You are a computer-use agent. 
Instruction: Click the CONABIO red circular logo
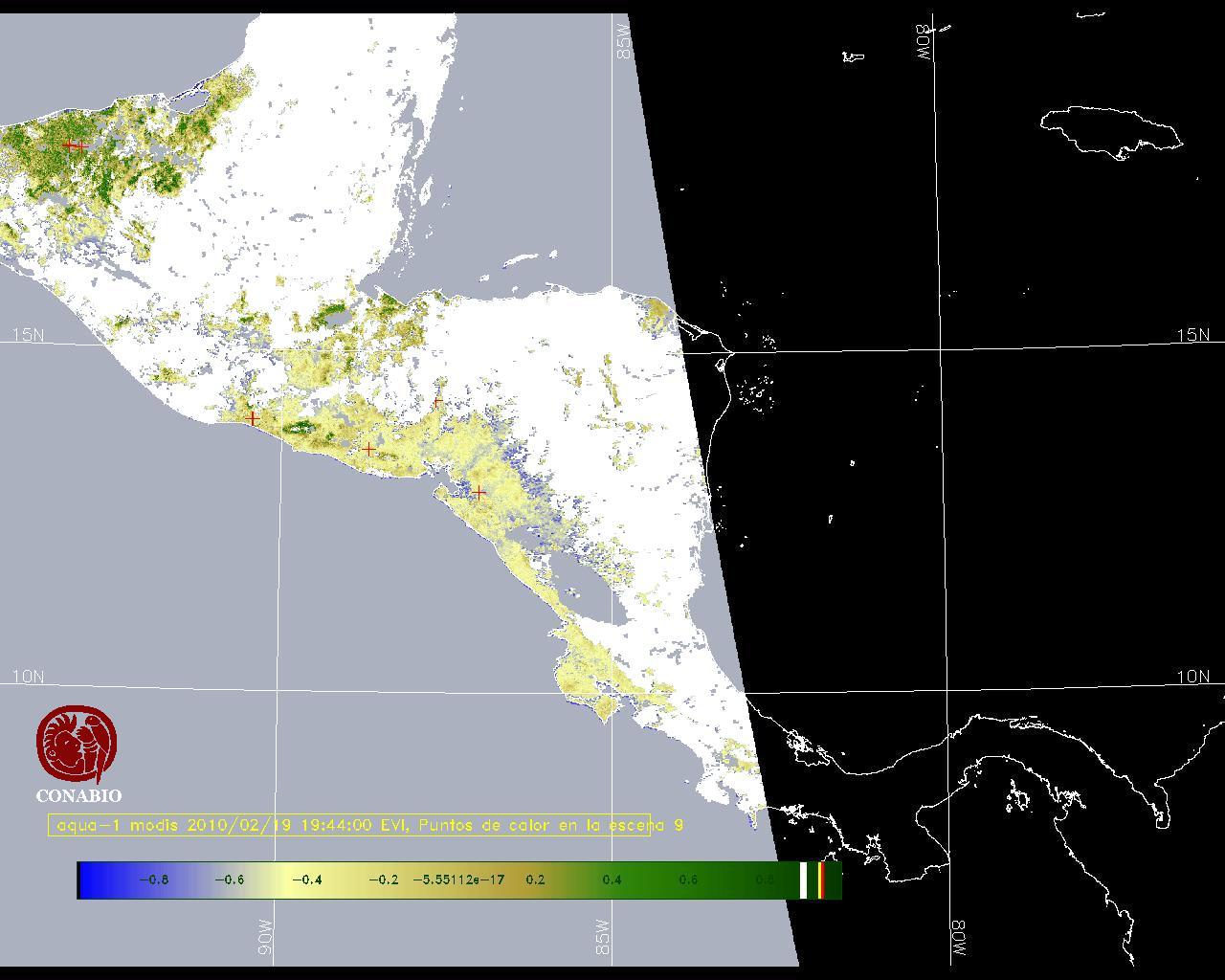77,746
